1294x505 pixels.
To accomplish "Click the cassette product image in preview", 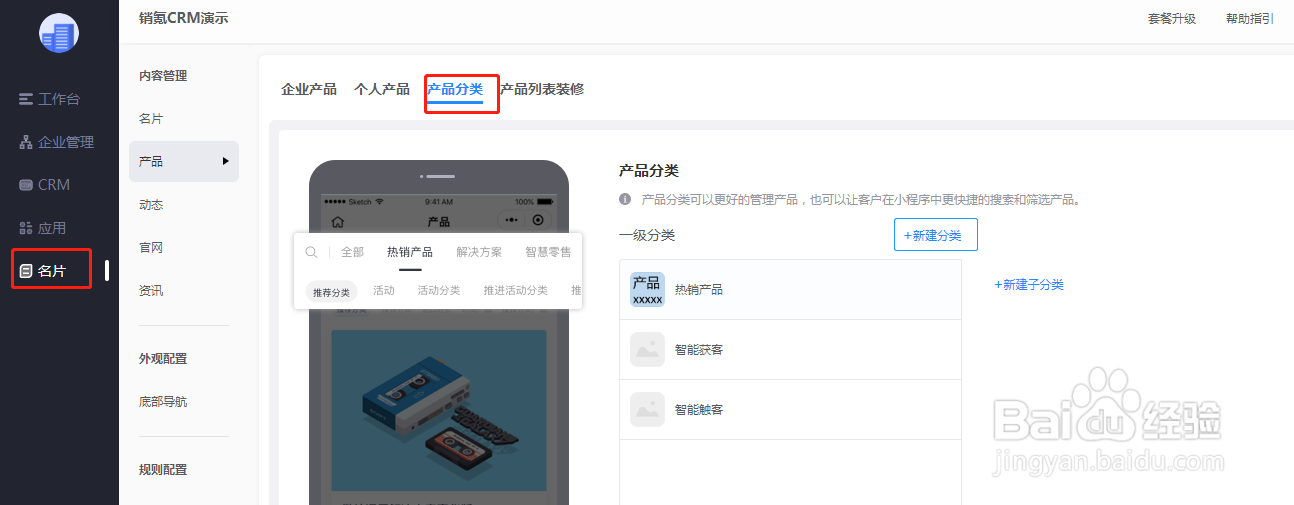I will pyautogui.click(x=439, y=410).
